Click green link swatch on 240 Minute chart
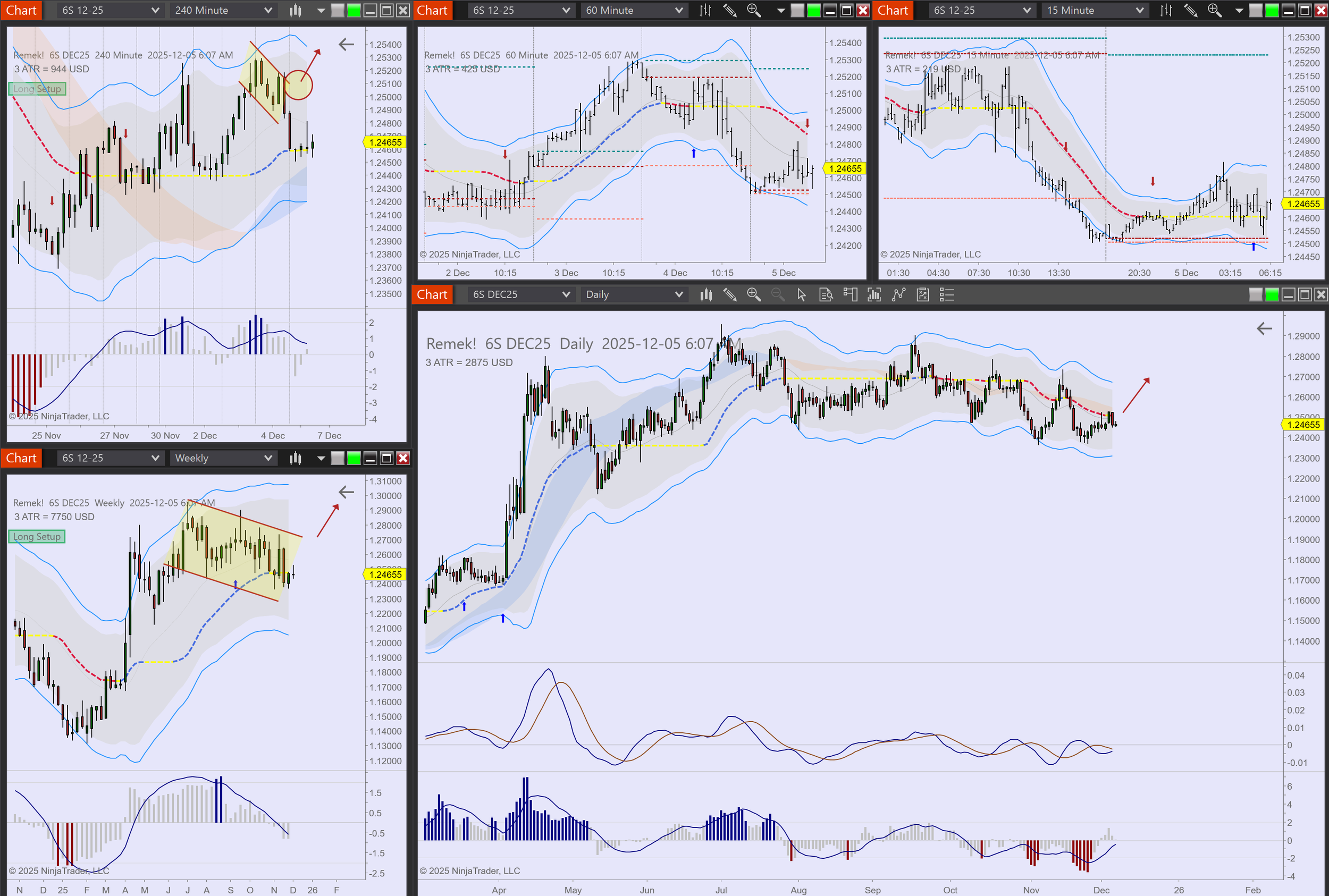1329x896 pixels. pos(355,10)
